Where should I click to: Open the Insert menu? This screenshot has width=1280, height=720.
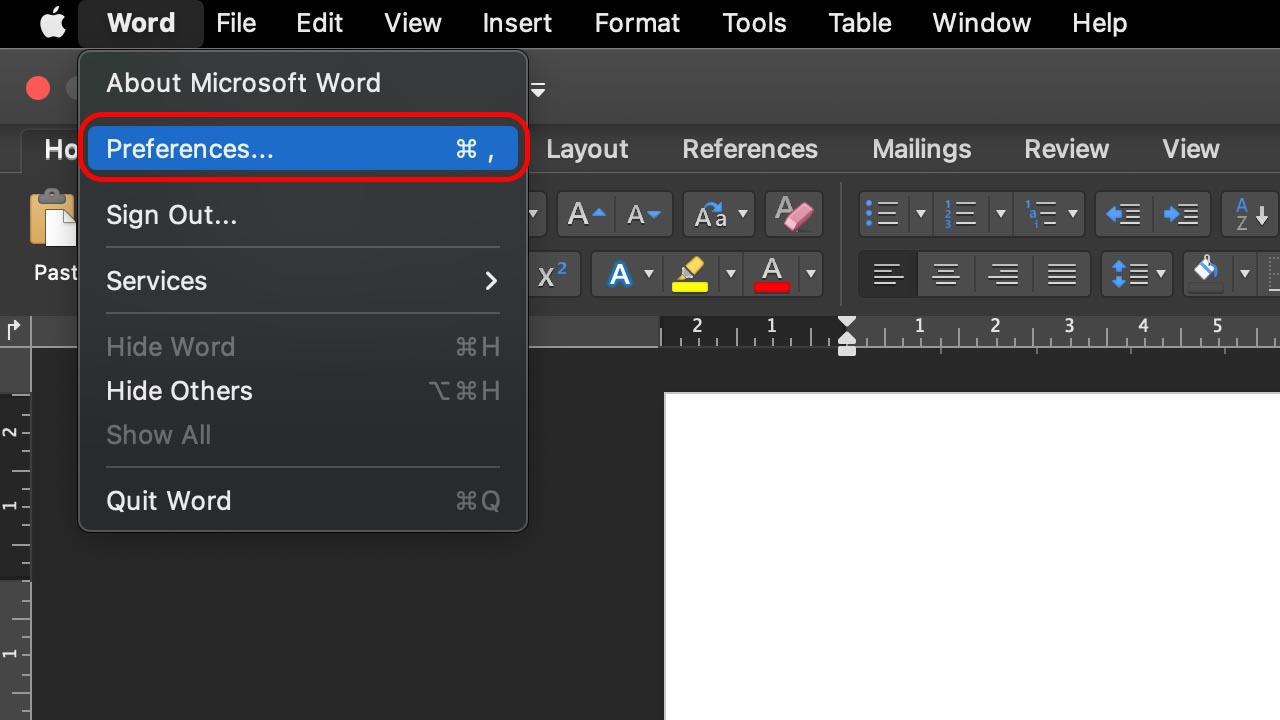click(517, 23)
